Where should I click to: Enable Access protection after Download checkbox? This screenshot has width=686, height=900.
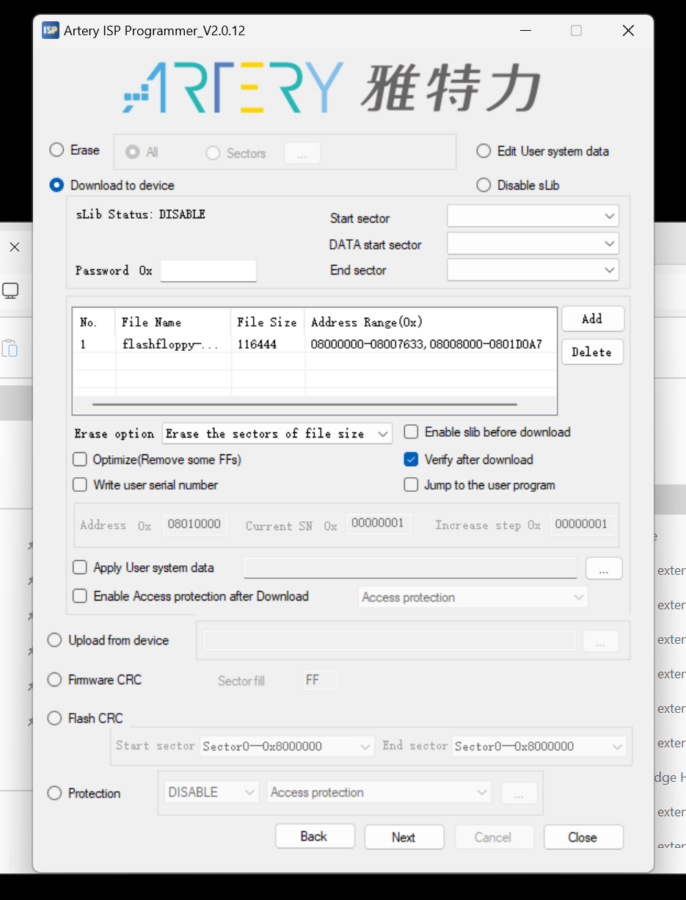tap(80, 596)
